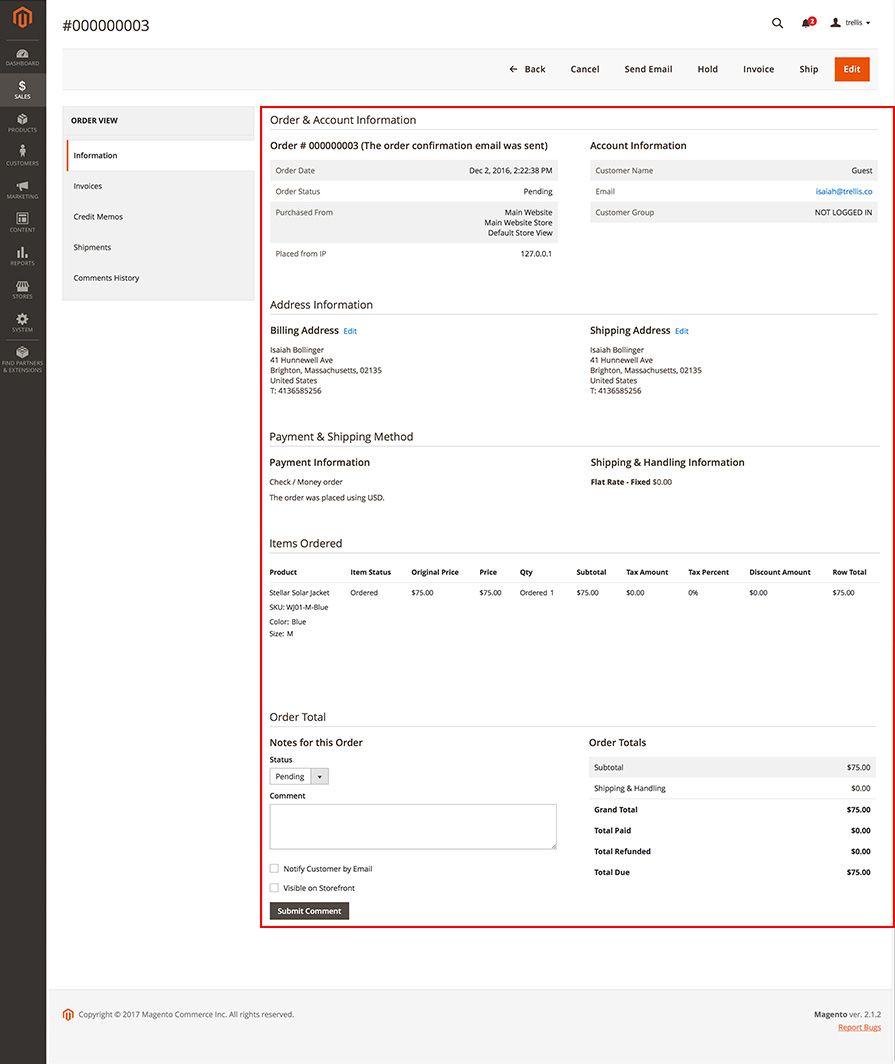Open the notifications bell icon
Screen dimensions: 895x1064
pyautogui.click(x=806, y=22)
